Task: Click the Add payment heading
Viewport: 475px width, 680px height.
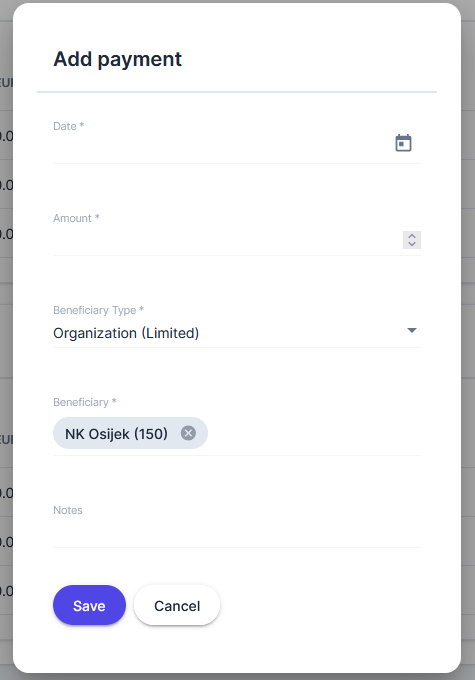Action: coord(117,59)
